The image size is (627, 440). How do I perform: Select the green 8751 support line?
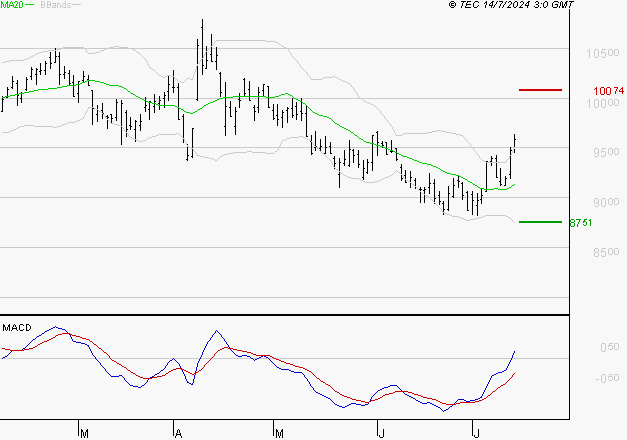(540, 222)
